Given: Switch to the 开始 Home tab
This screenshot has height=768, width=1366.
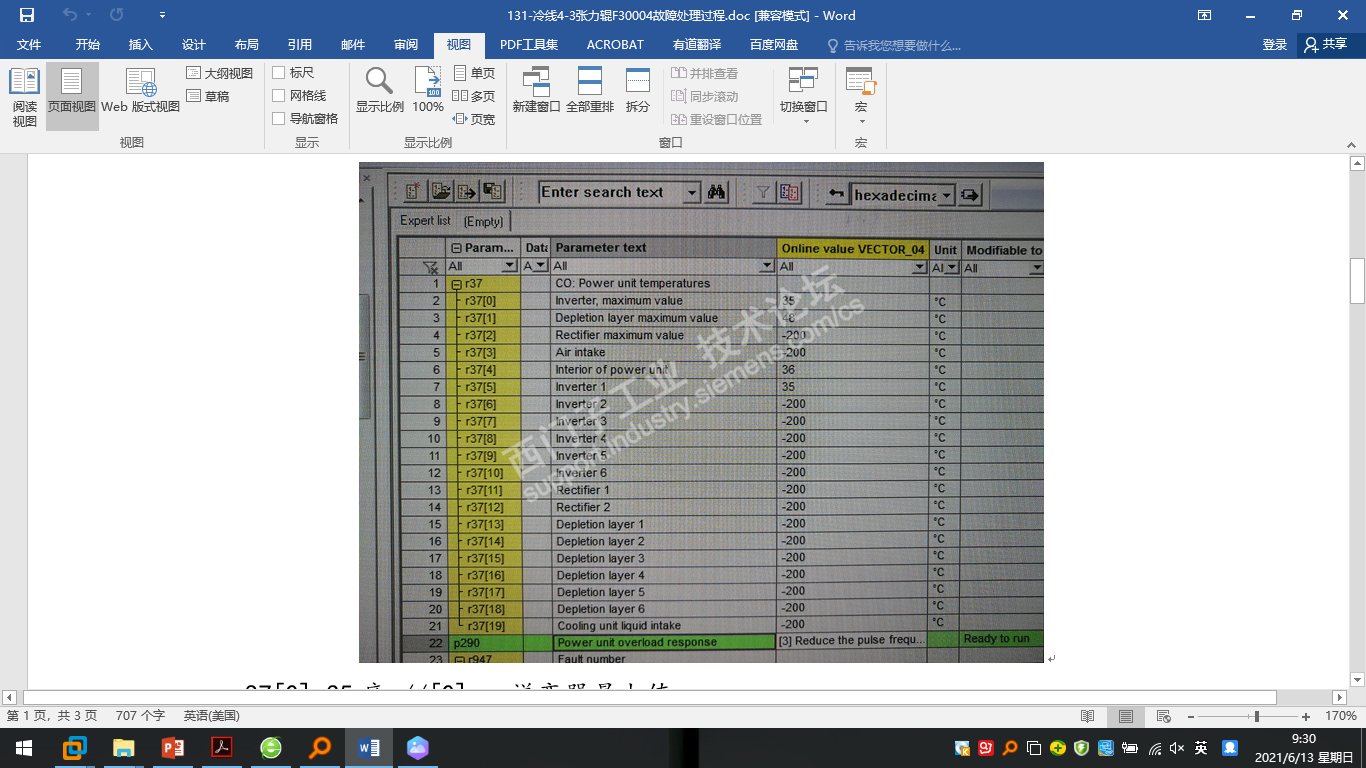Looking at the screenshot, I should point(88,45).
